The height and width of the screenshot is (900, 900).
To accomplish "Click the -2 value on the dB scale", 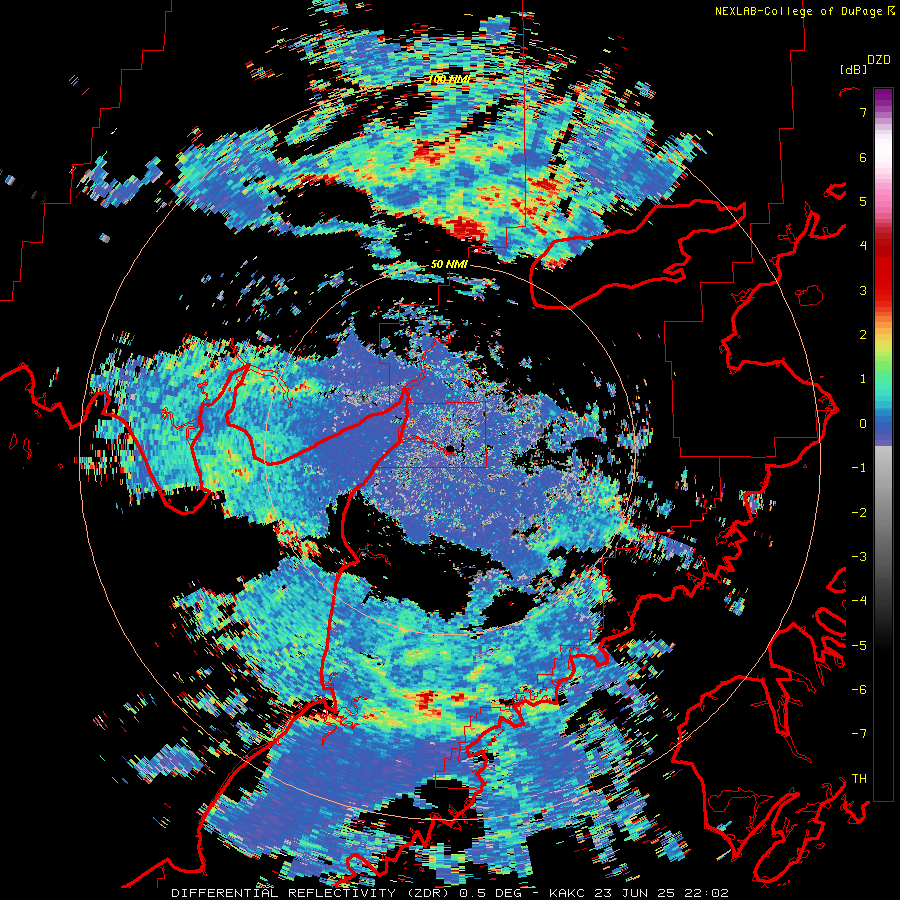I will point(859,513).
